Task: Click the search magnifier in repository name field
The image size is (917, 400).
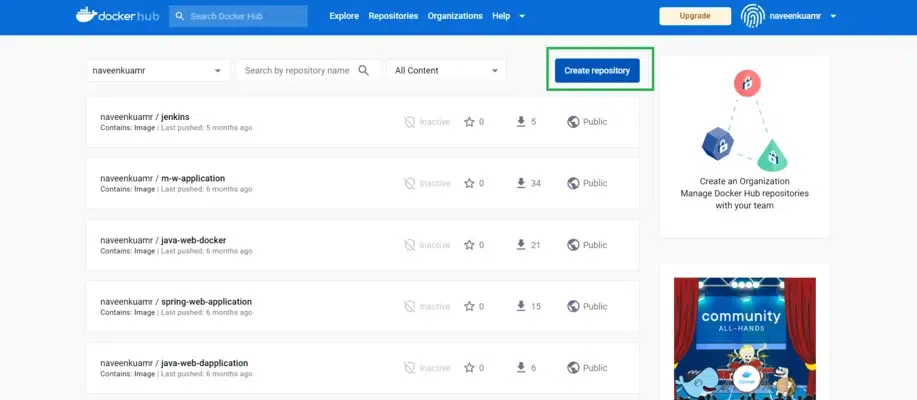Action: 364,71
